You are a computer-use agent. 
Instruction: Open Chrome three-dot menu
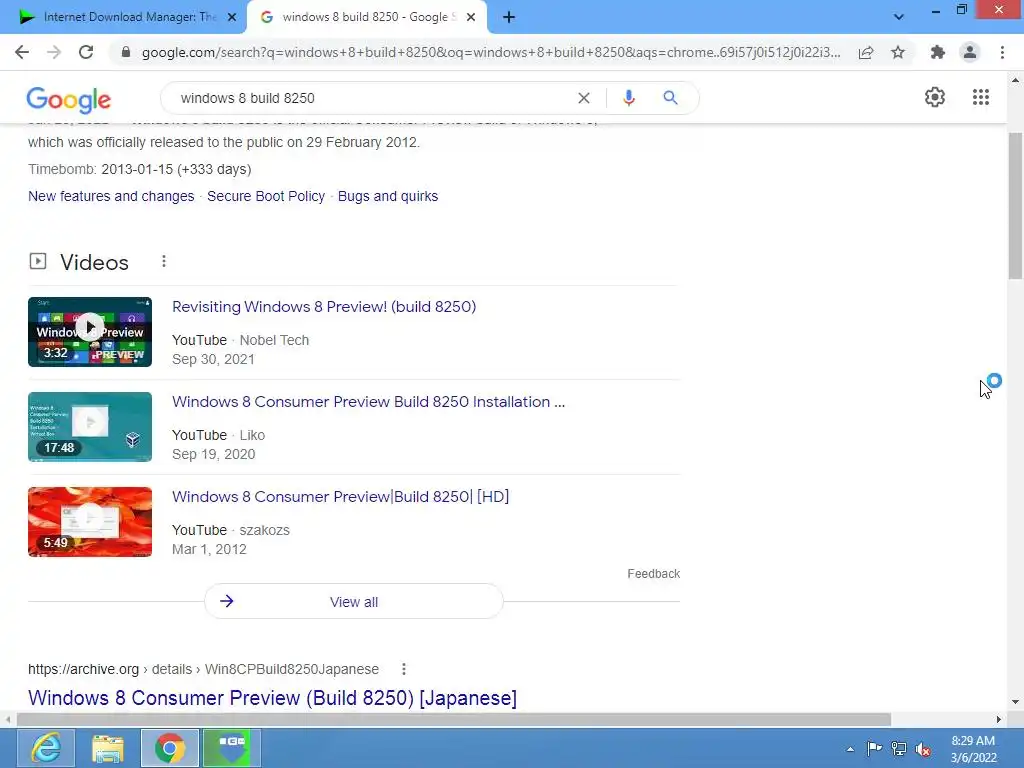point(1002,52)
